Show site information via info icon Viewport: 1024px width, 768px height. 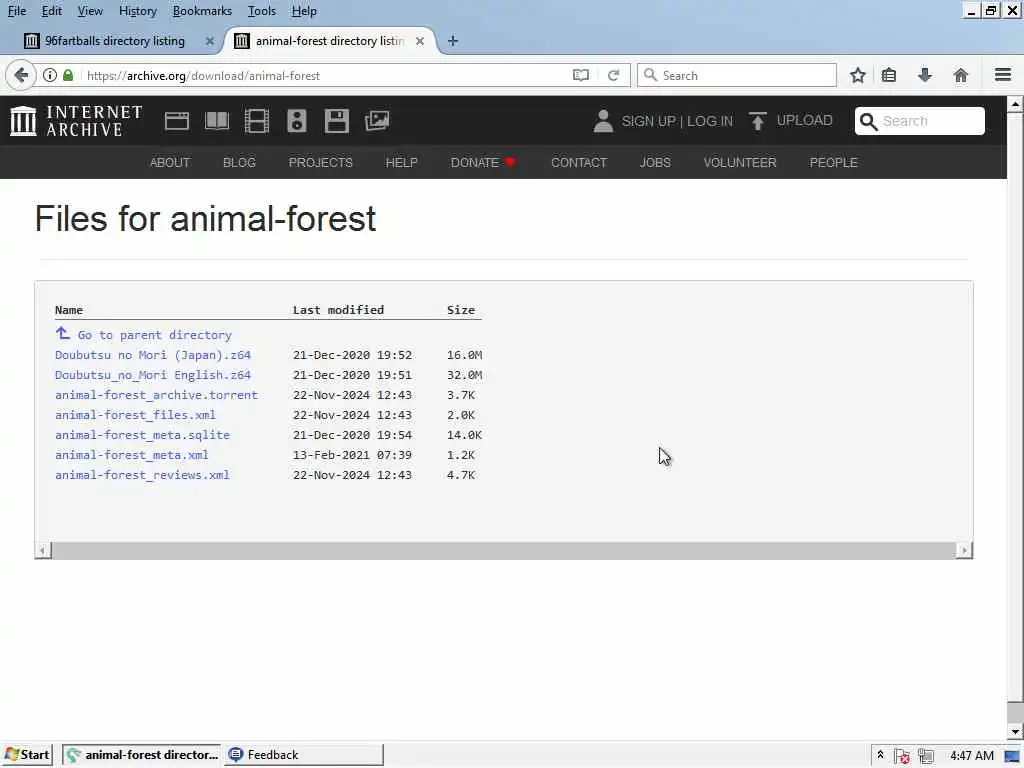[50, 75]
